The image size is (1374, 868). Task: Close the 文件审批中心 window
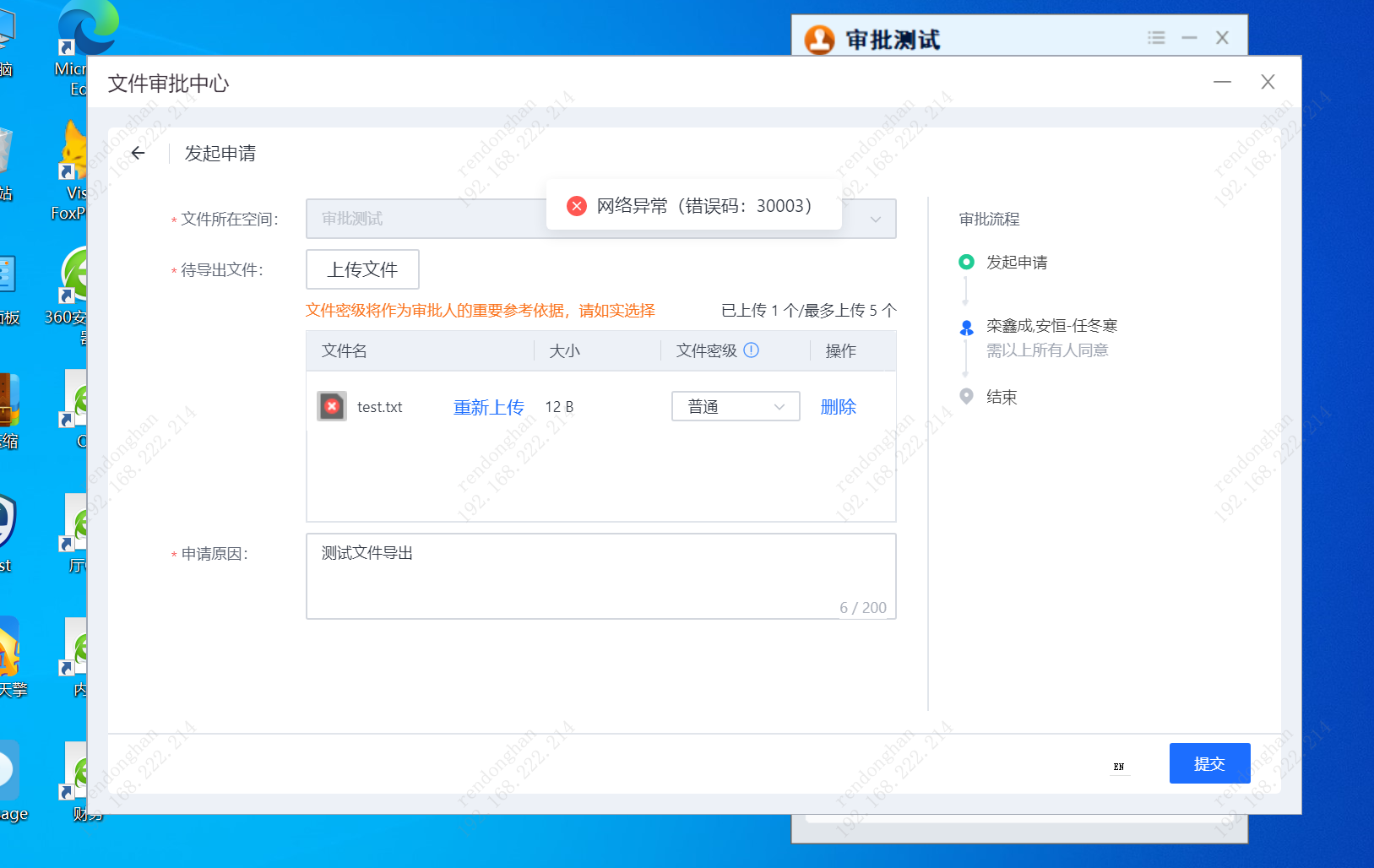[x=1268, y=82]
